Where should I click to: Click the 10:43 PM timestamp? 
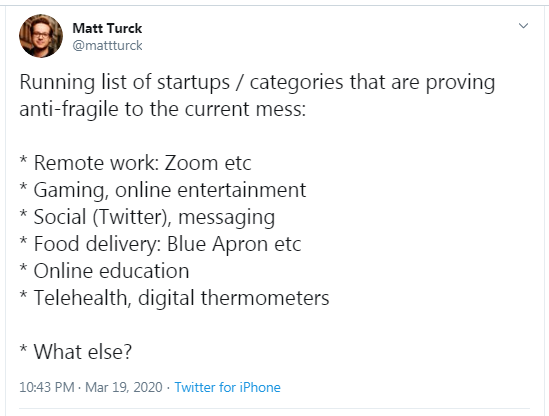(x=47, y=387)
